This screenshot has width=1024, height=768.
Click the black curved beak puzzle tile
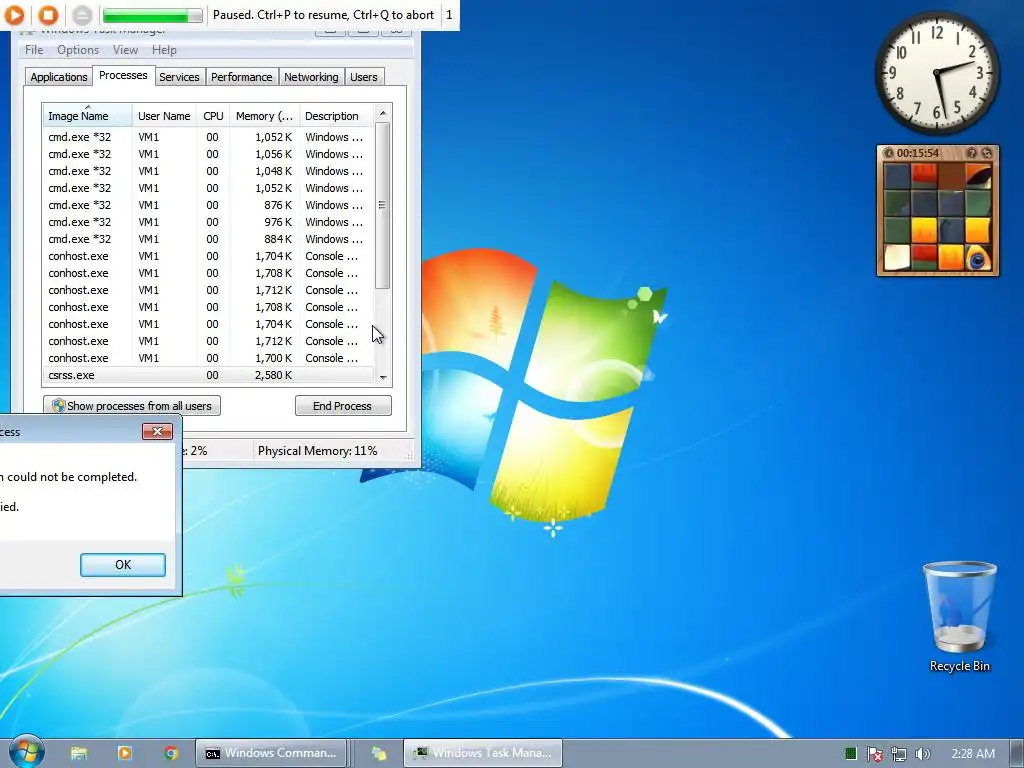978,176
